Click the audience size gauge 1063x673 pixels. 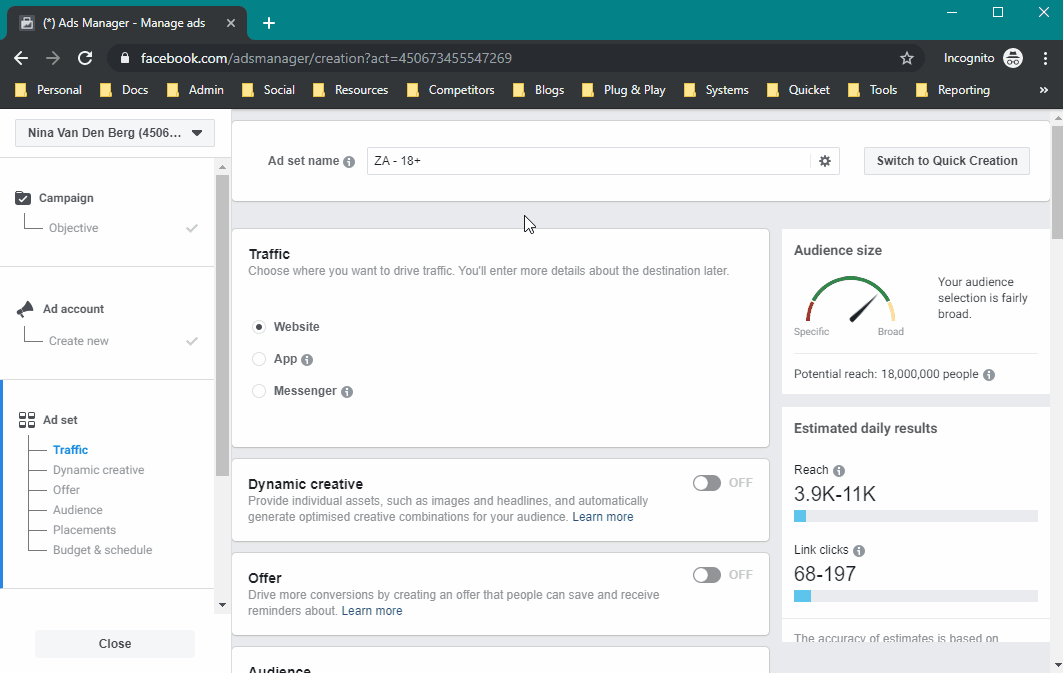point(850,299)
